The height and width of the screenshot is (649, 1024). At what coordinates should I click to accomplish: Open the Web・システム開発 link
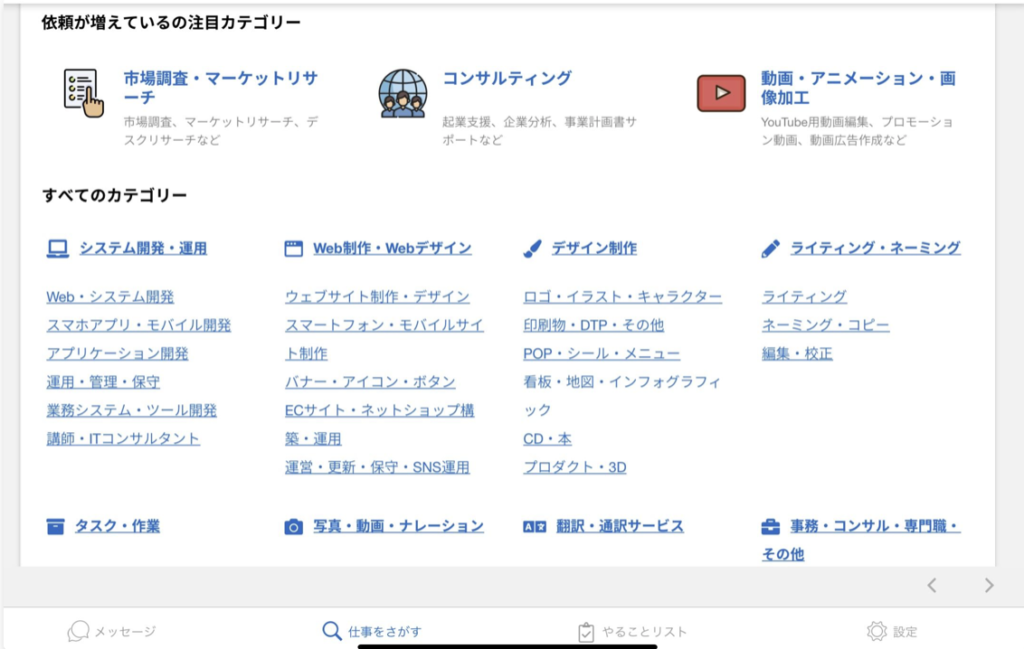click(110, 297)
